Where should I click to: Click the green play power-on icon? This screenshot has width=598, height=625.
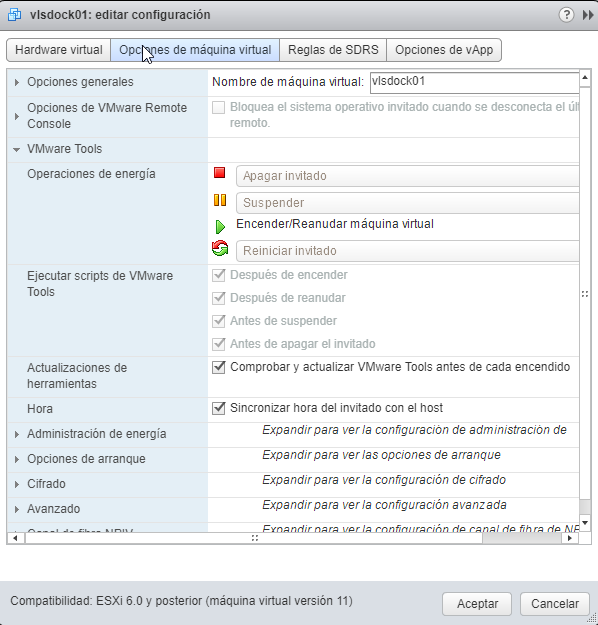(220, 227)
